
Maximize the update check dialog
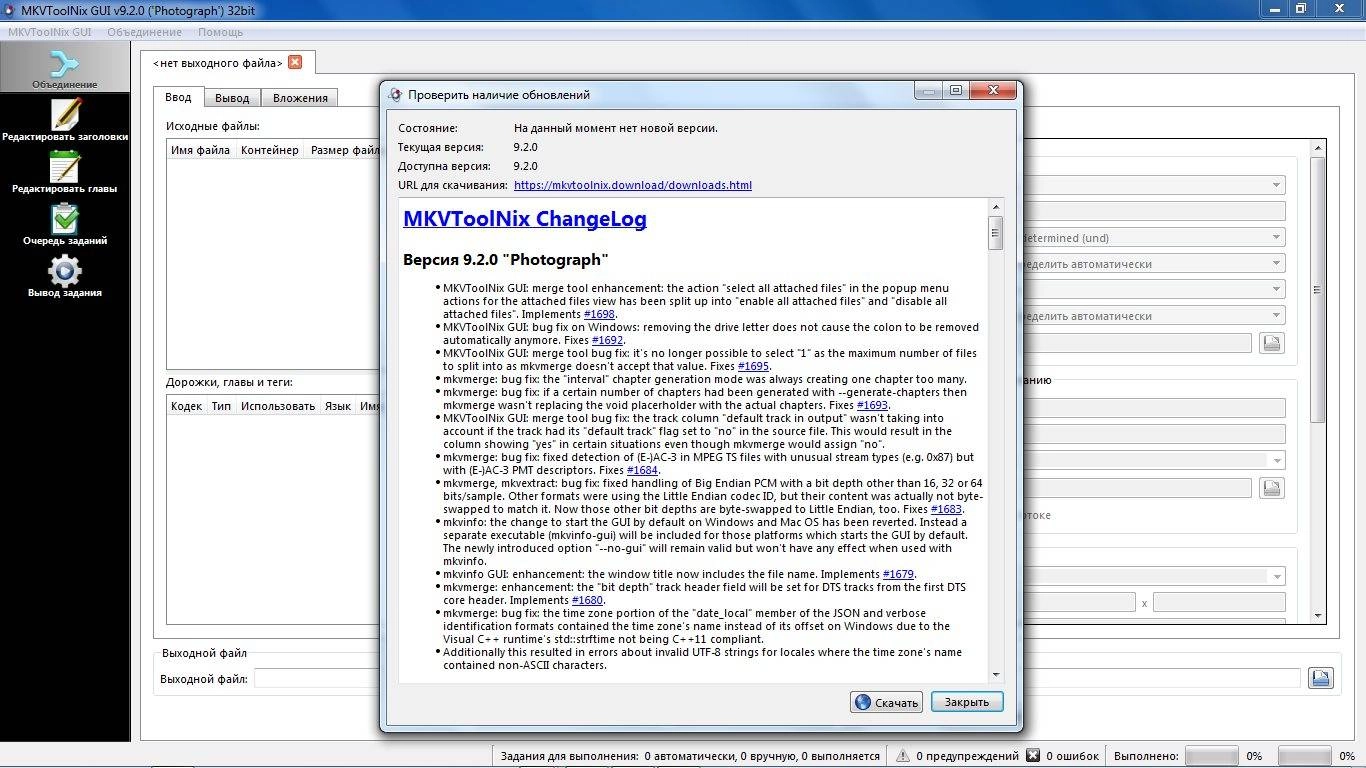pyautogui.click(x=956, y=91)
